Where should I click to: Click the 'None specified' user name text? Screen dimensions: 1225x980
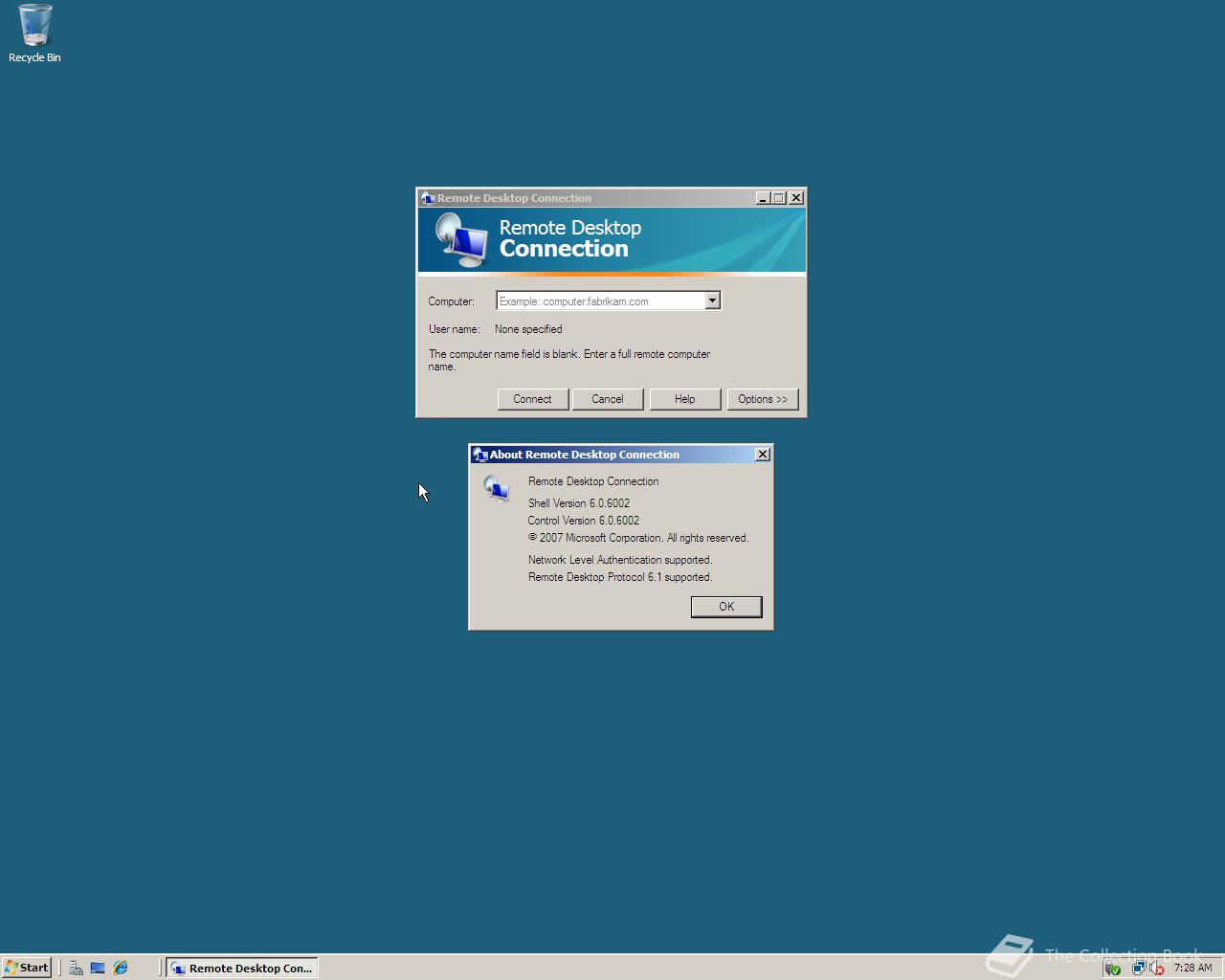point(528,329)
